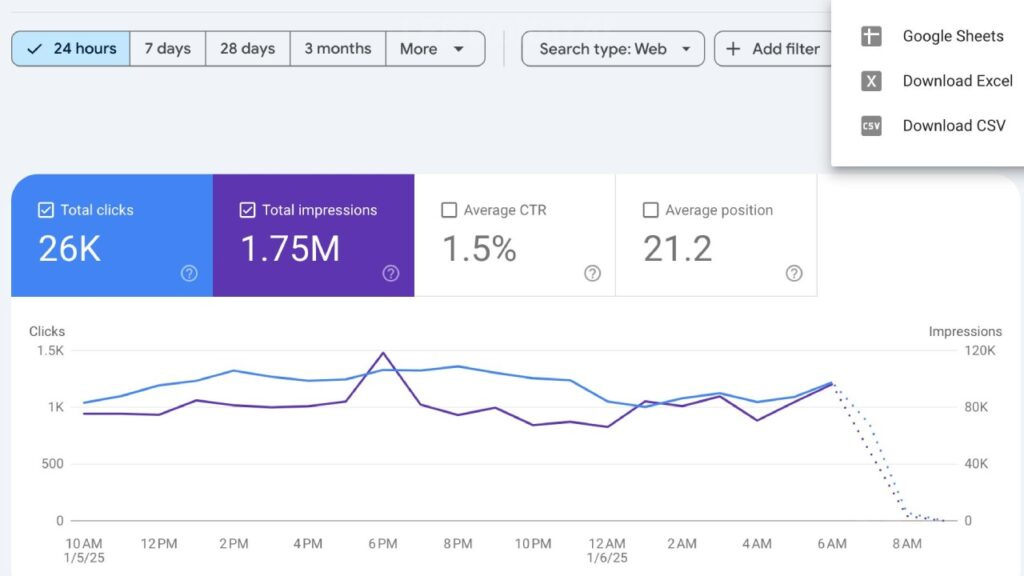This screenshot has width=1024, height=576.
Task: Click the Google Sheets export icon
Action: click(871, 36)
